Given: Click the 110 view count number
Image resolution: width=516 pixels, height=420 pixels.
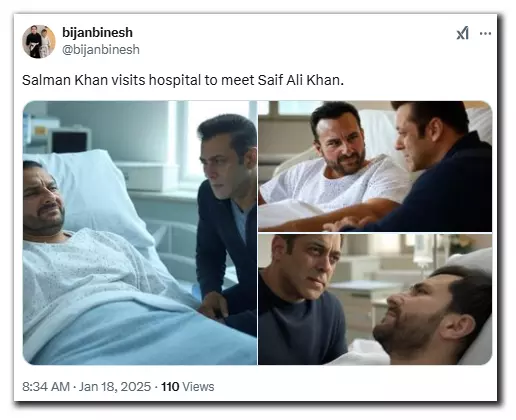Looking at the screenshot, I should click(x=170, y=387).
